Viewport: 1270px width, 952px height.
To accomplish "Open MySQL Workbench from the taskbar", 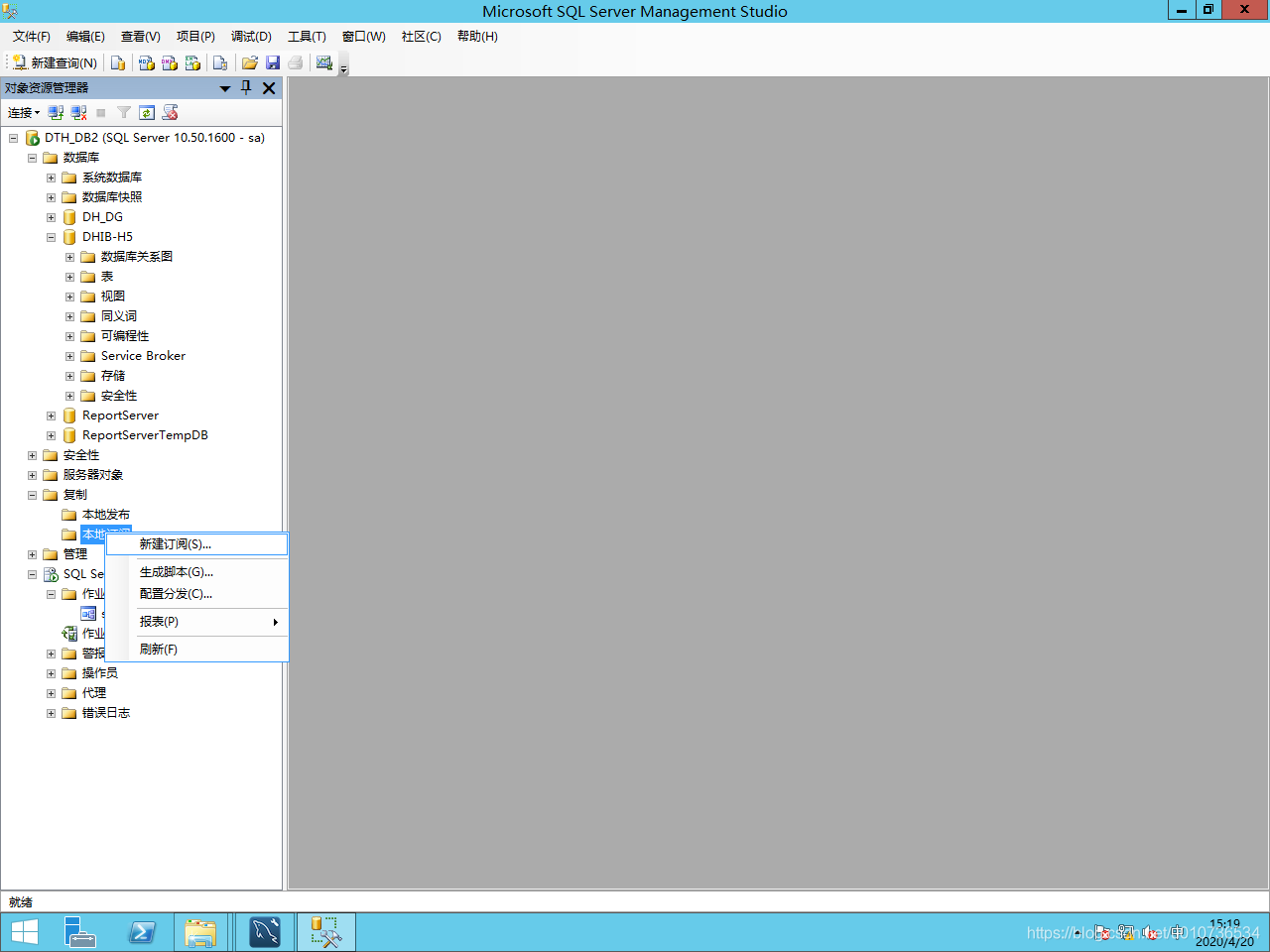I will pos(265,932).
